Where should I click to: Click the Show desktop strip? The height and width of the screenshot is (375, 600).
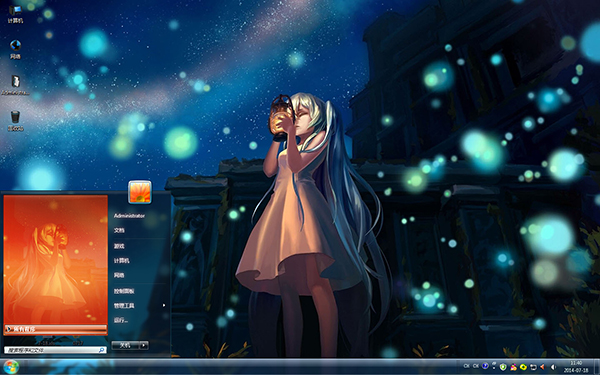pyautogui.click(x=597, y=367)
